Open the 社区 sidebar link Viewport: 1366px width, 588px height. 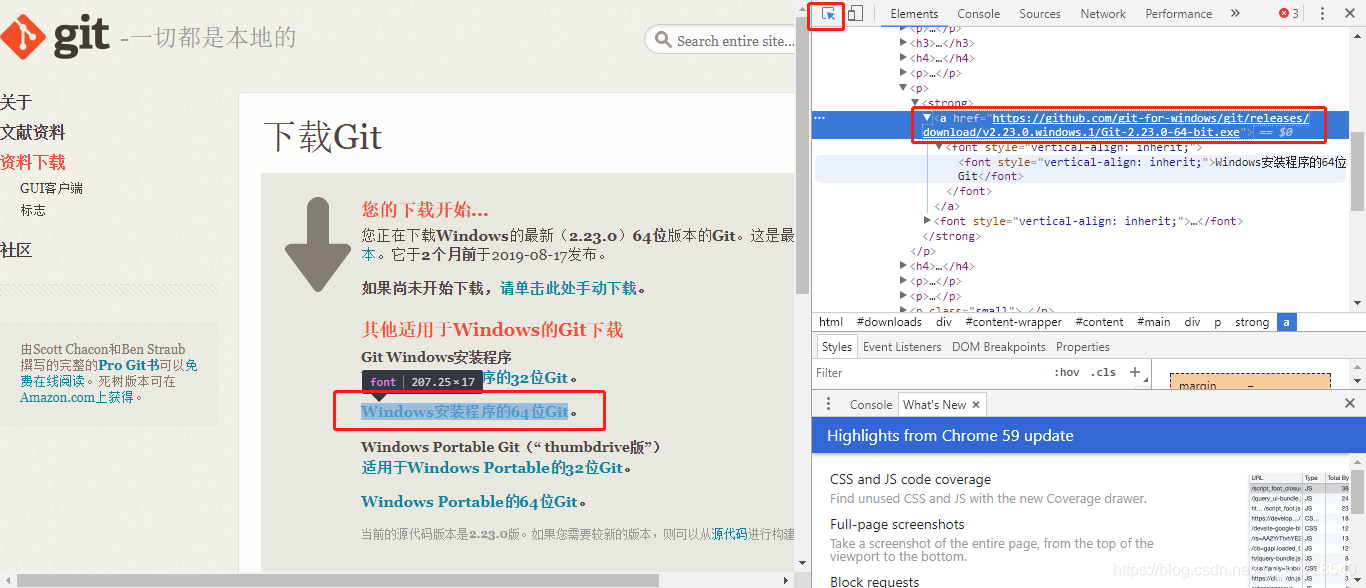coord(16,250)
